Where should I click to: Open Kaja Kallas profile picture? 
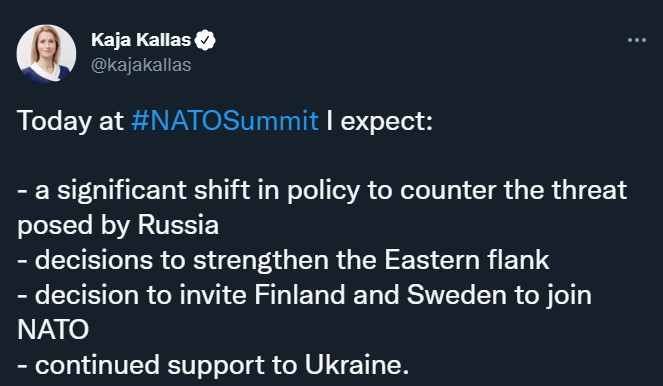click(x=46, y=53)
